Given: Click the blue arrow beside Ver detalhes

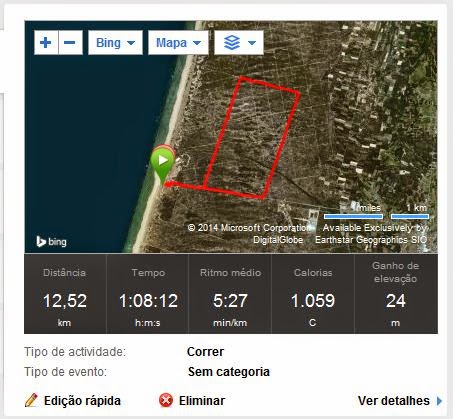Looking at the screenshot, I should [439, 401].
